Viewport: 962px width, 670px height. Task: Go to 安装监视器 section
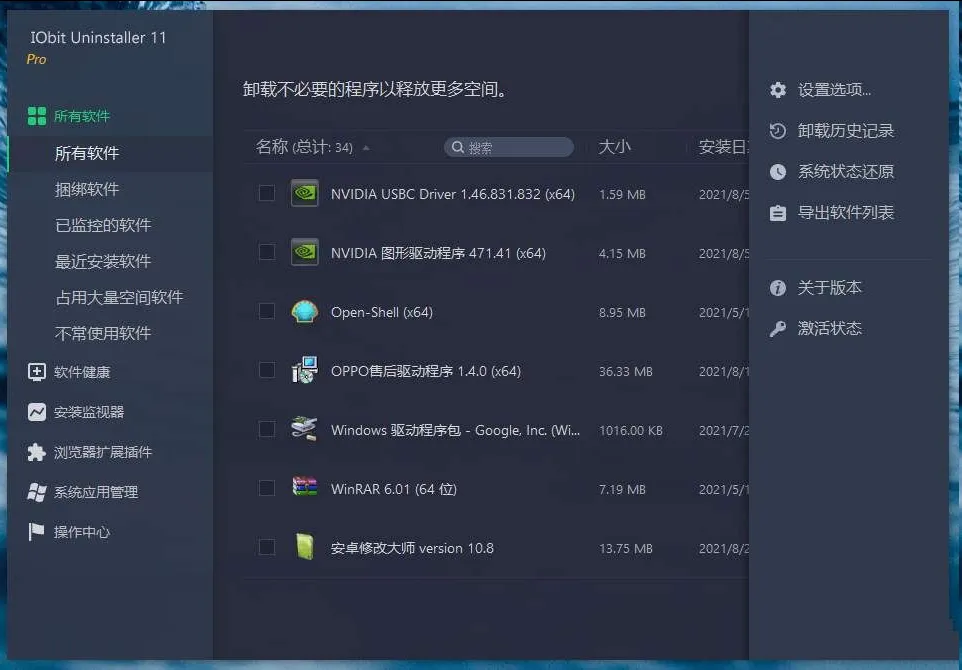click(89, 412)
